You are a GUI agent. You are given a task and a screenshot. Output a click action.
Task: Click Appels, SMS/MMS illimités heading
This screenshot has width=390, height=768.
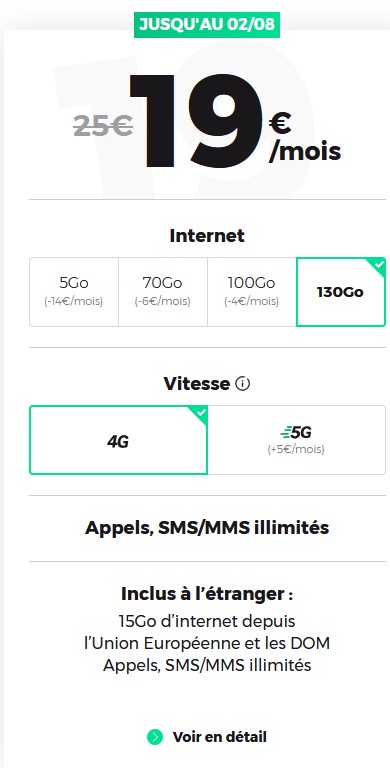pyautogui.click(x=207, y=528)
